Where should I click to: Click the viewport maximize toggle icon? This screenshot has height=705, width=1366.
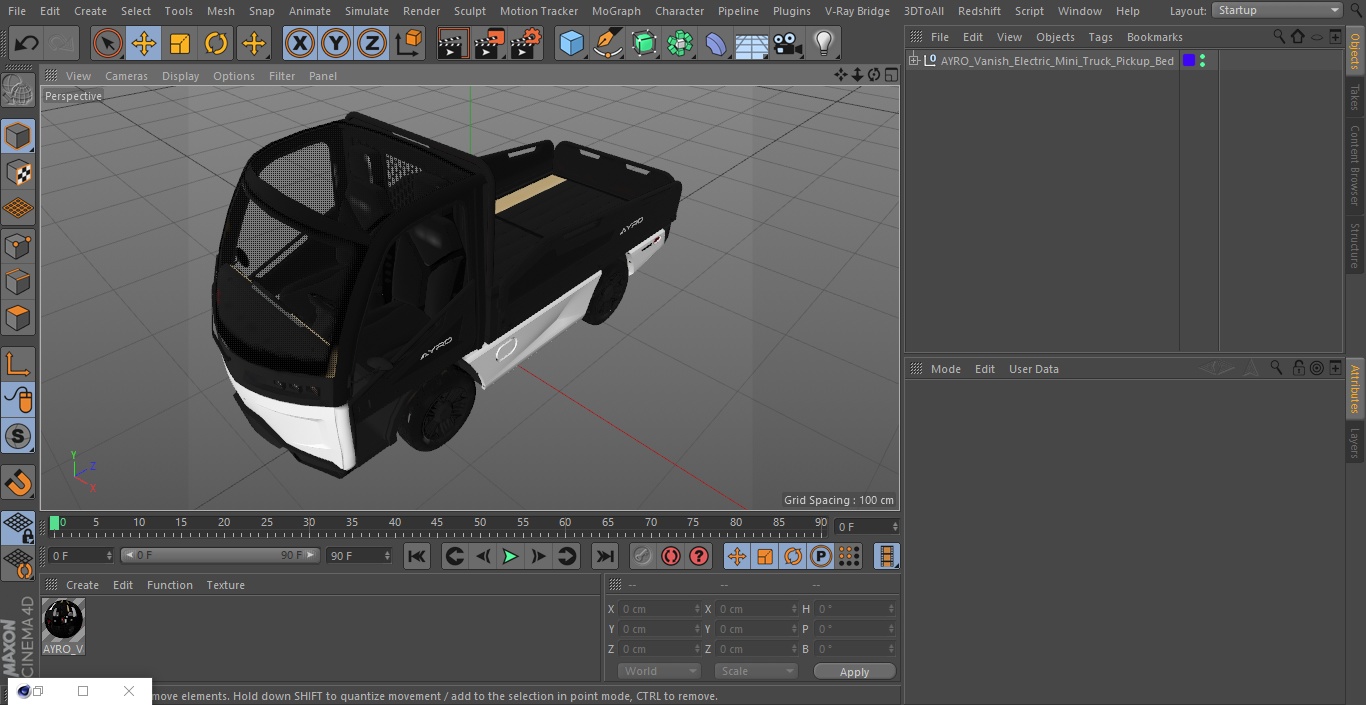891,75
